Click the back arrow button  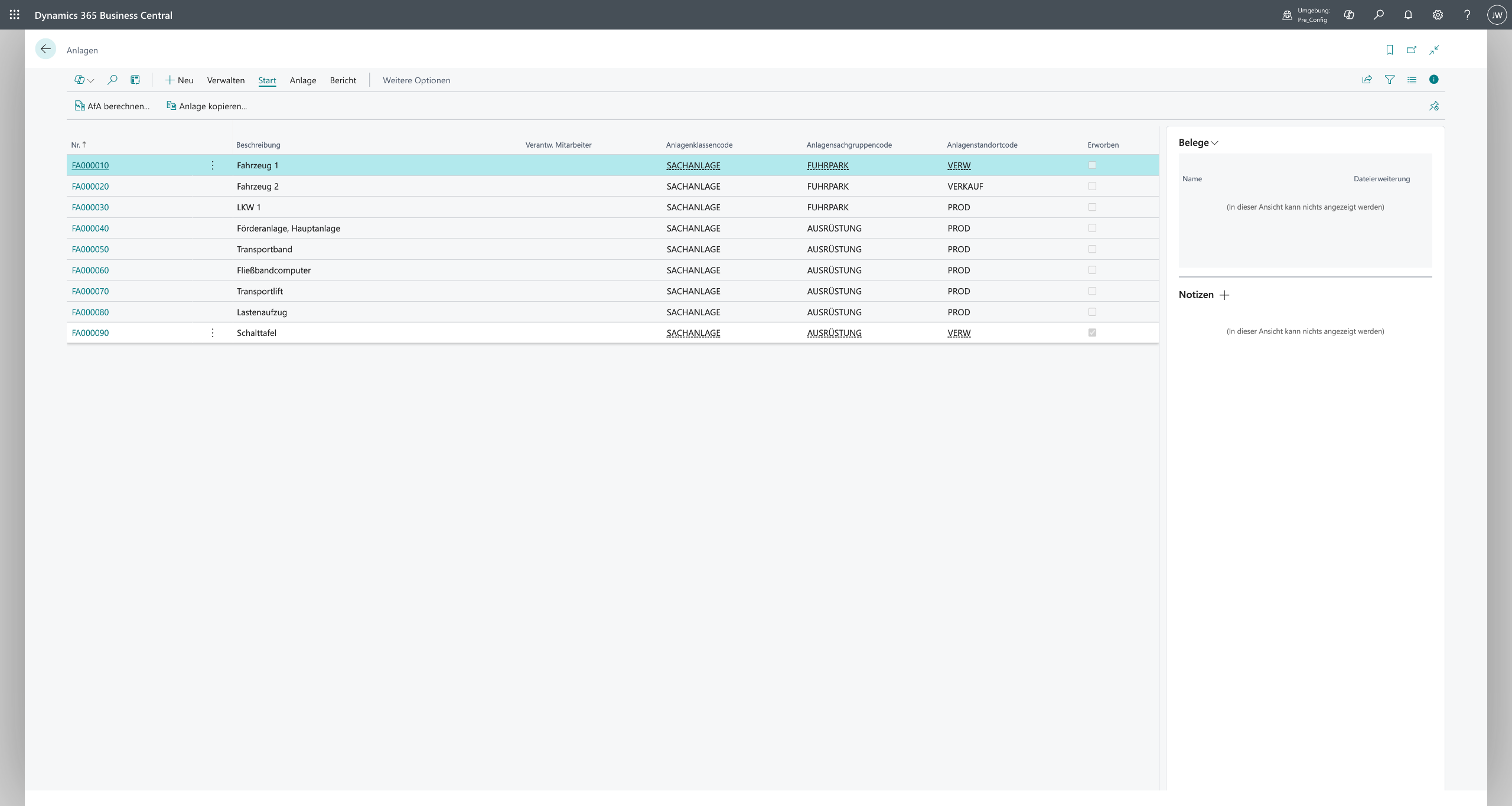[x=45, y=49]
